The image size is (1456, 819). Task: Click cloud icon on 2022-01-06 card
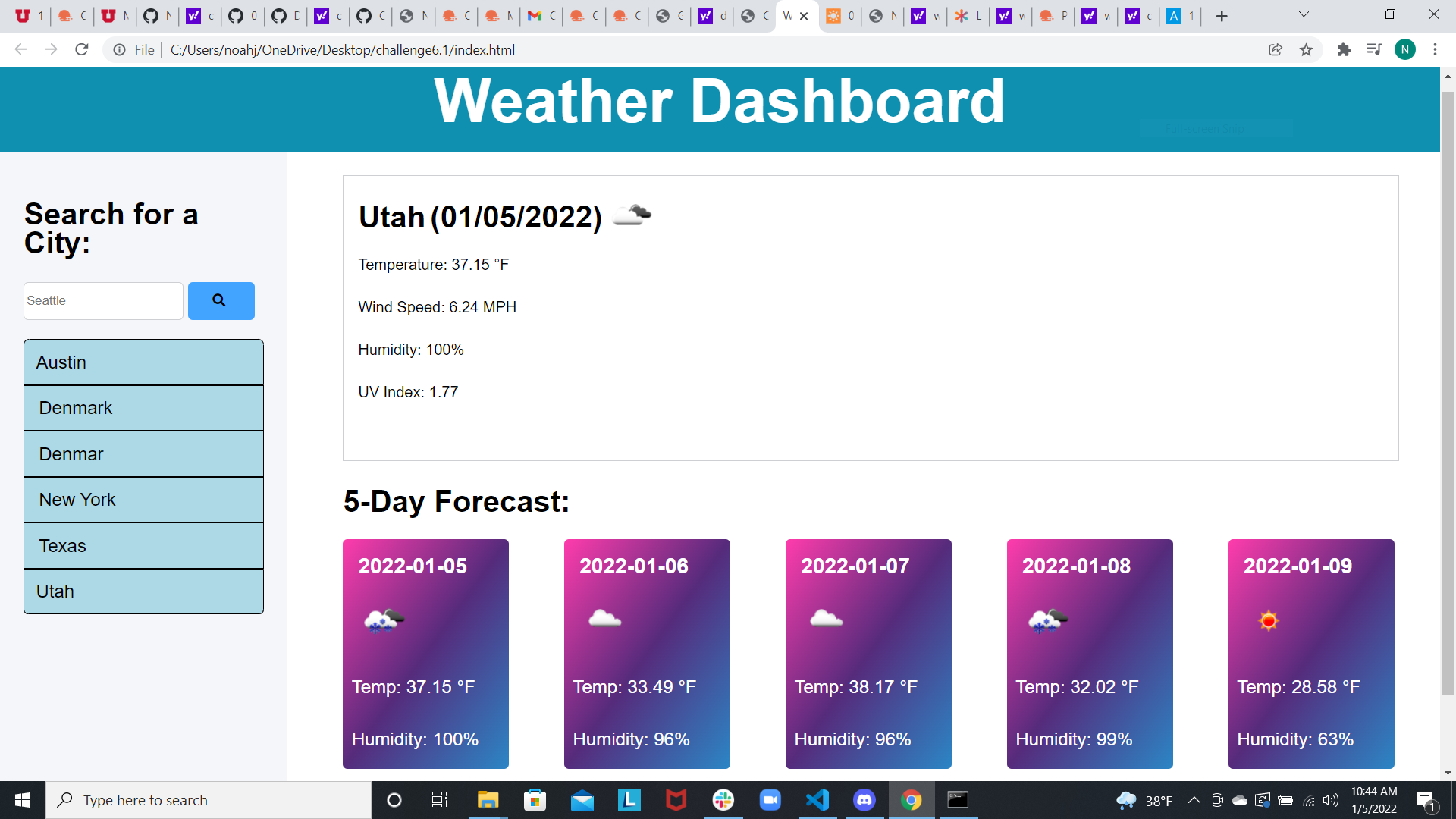click(605, 619)
